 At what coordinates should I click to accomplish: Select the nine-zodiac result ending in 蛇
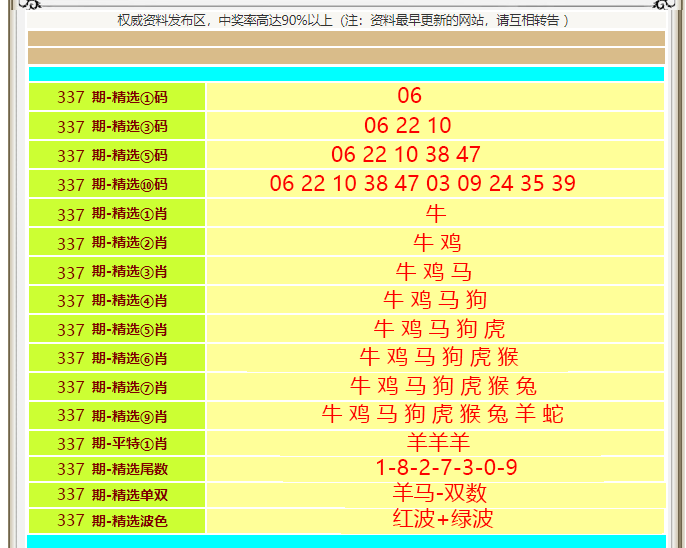[x=442, y=415]
